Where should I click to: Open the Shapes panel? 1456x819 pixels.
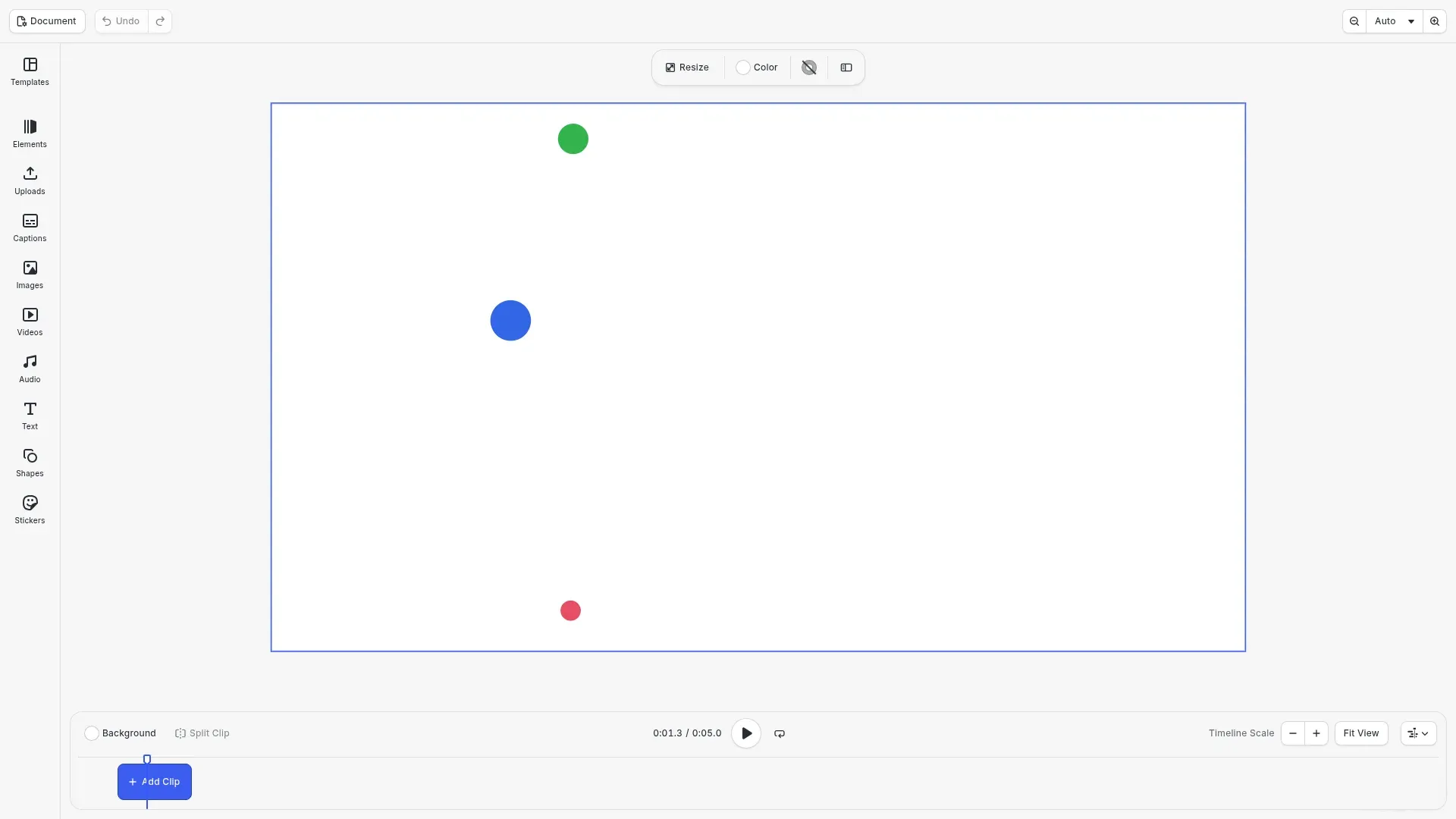(30, 463)
